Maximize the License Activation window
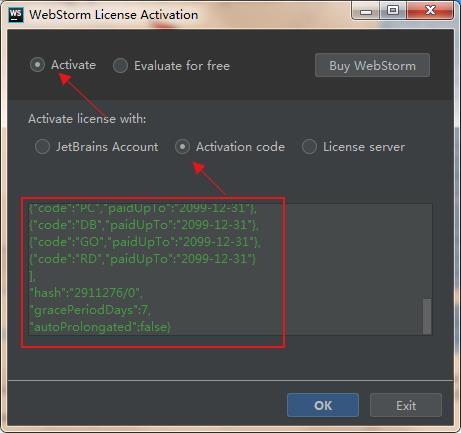This screenshot has width=461, height=433. click(x=393, y=11)
